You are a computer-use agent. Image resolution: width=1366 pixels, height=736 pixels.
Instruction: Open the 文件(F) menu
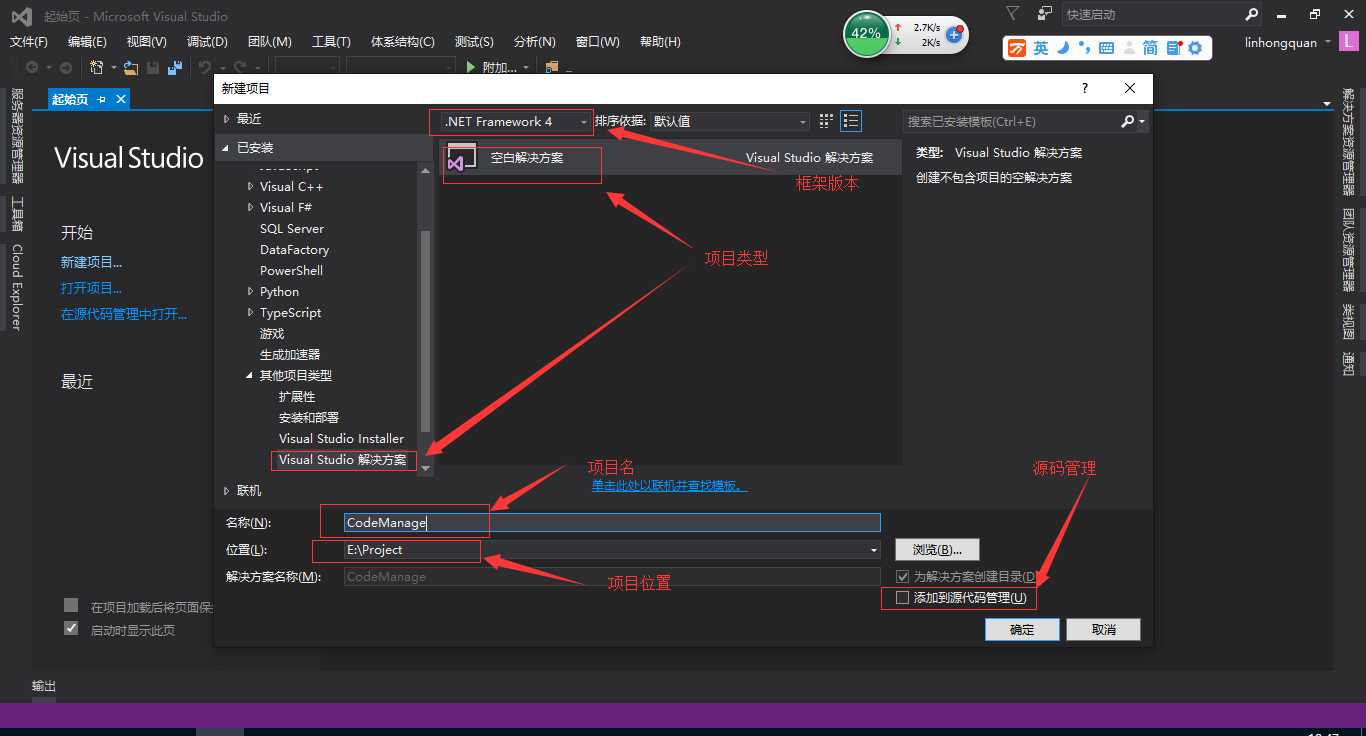(x=29, y=41)
